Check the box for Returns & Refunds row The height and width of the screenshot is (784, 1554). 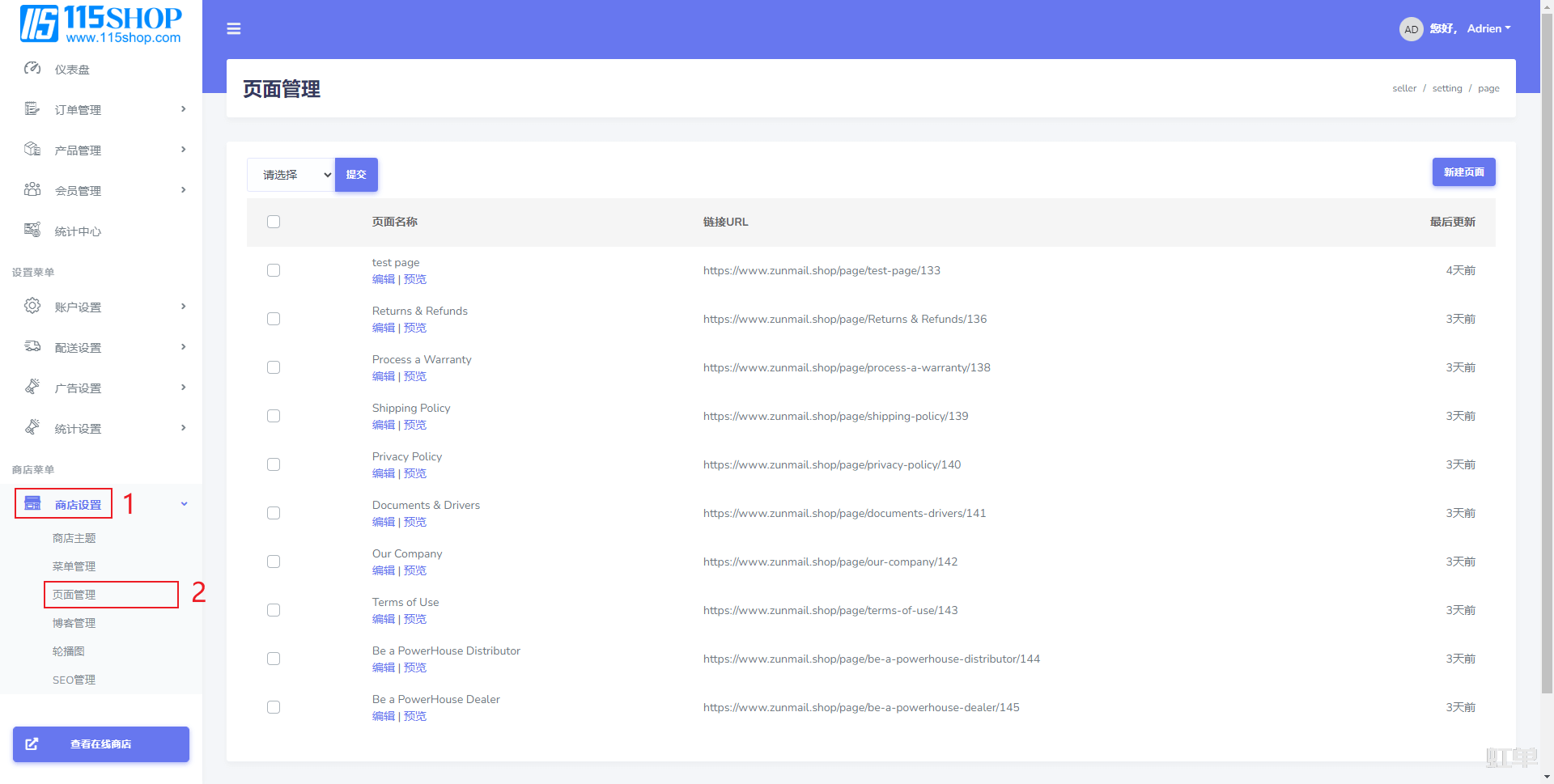274,319
